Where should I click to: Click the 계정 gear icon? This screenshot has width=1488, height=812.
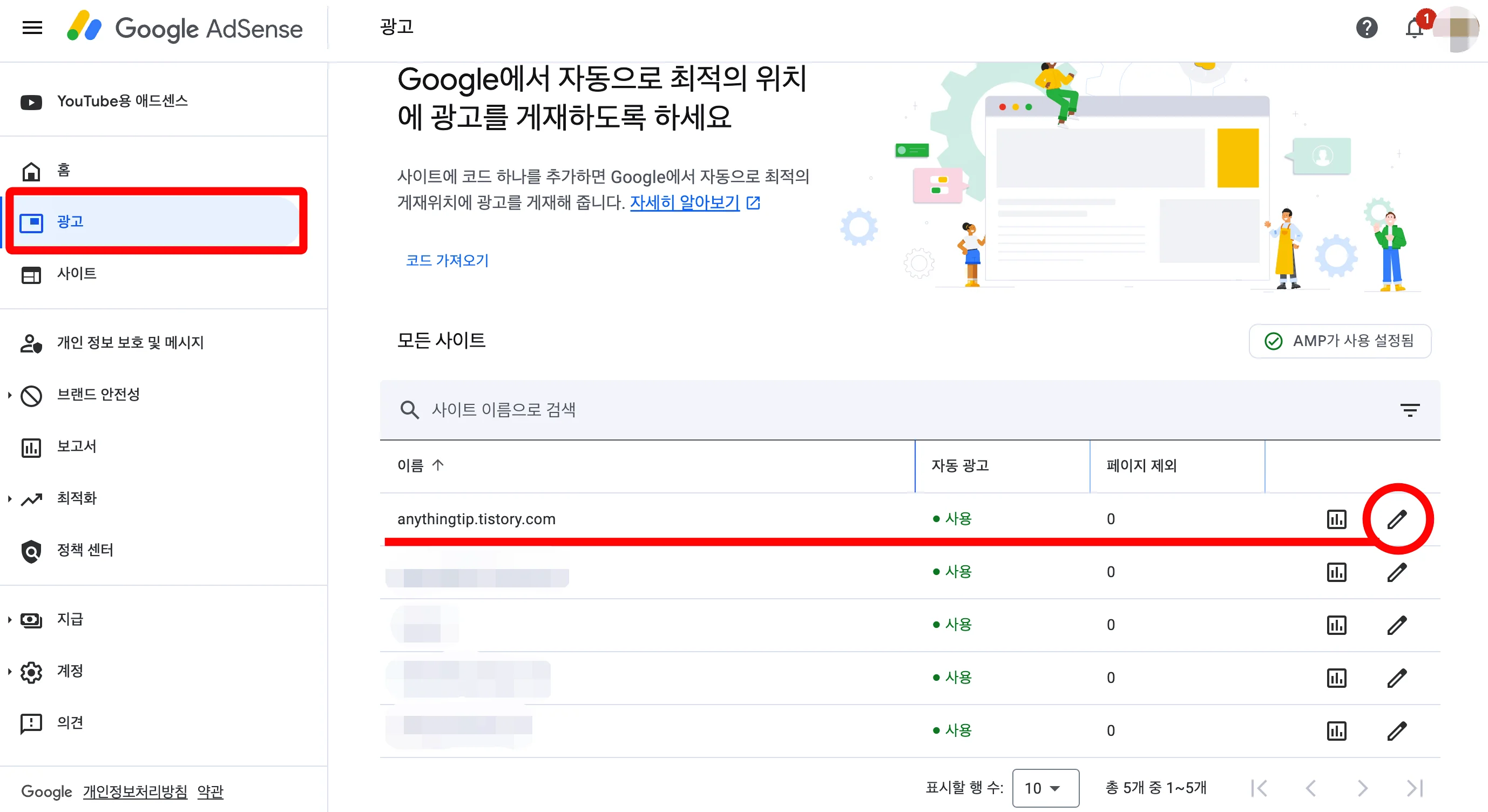(x=31, y=672)
